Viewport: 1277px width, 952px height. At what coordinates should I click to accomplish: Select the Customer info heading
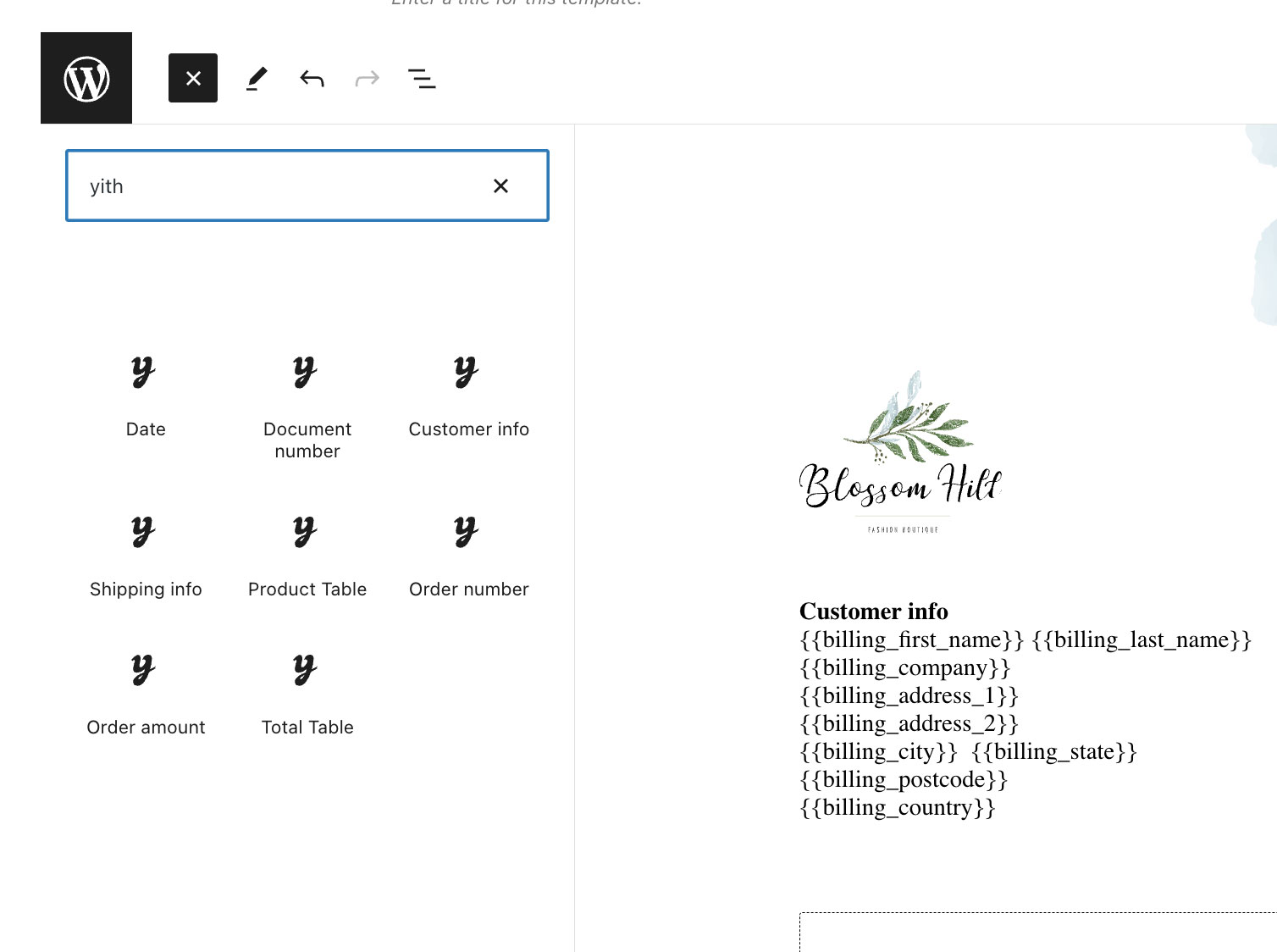pos(873,612)
